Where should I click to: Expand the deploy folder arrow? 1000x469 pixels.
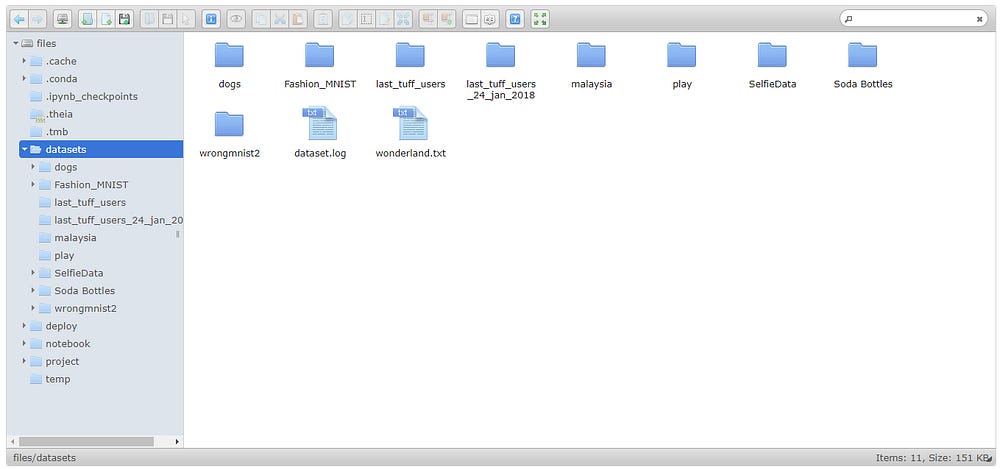click(x=24, y=325)
